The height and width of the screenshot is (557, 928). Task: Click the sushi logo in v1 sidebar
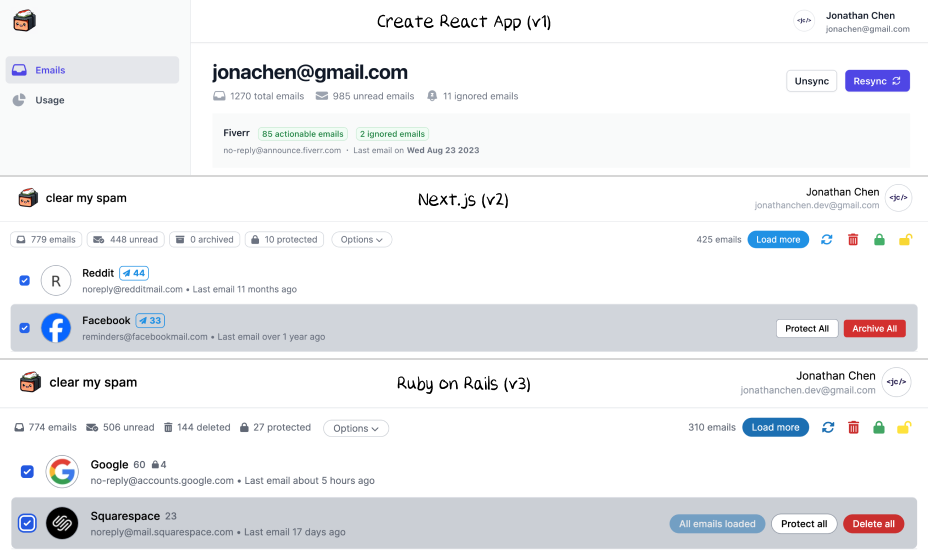coord(24,21)
